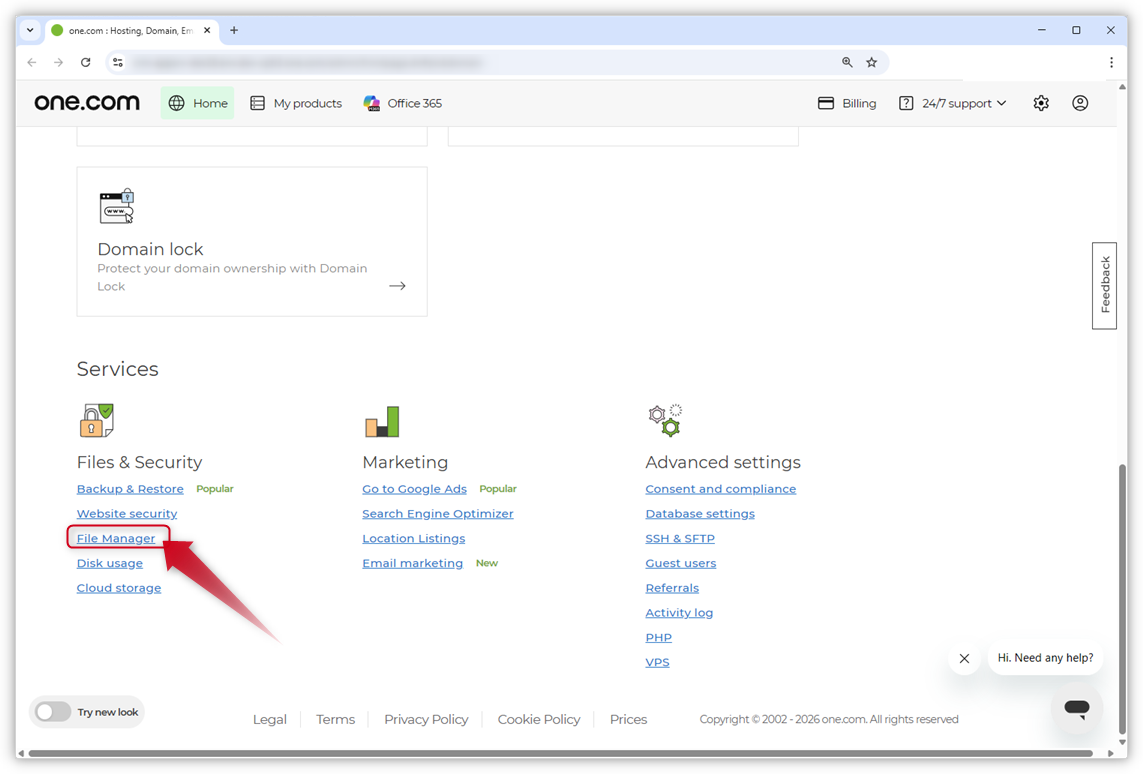The width and height of the screenshot is (1143, 774).
Task: Open the account profile icon
Action: pos(1080,102)
